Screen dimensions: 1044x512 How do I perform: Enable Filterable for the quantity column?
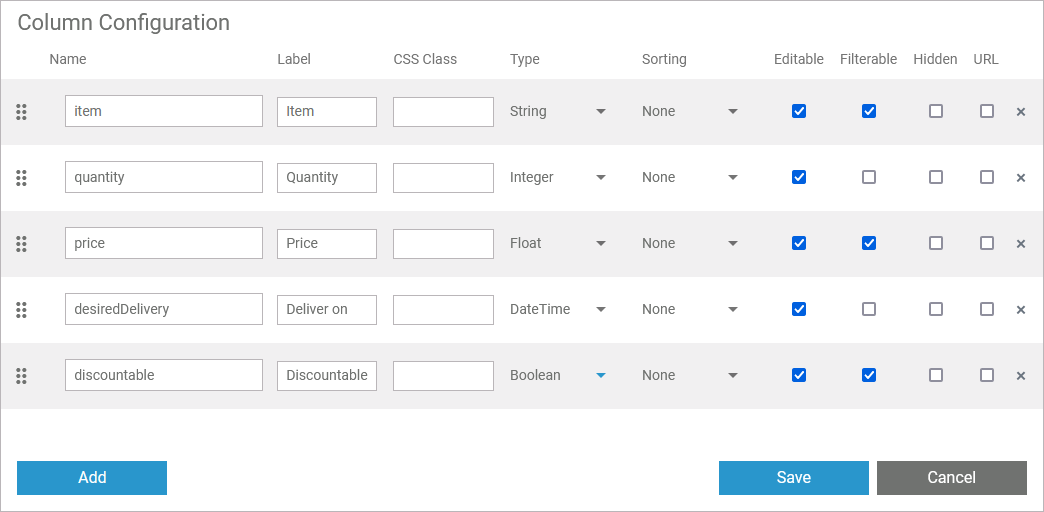pyautogui.click(x=868, y=177)
